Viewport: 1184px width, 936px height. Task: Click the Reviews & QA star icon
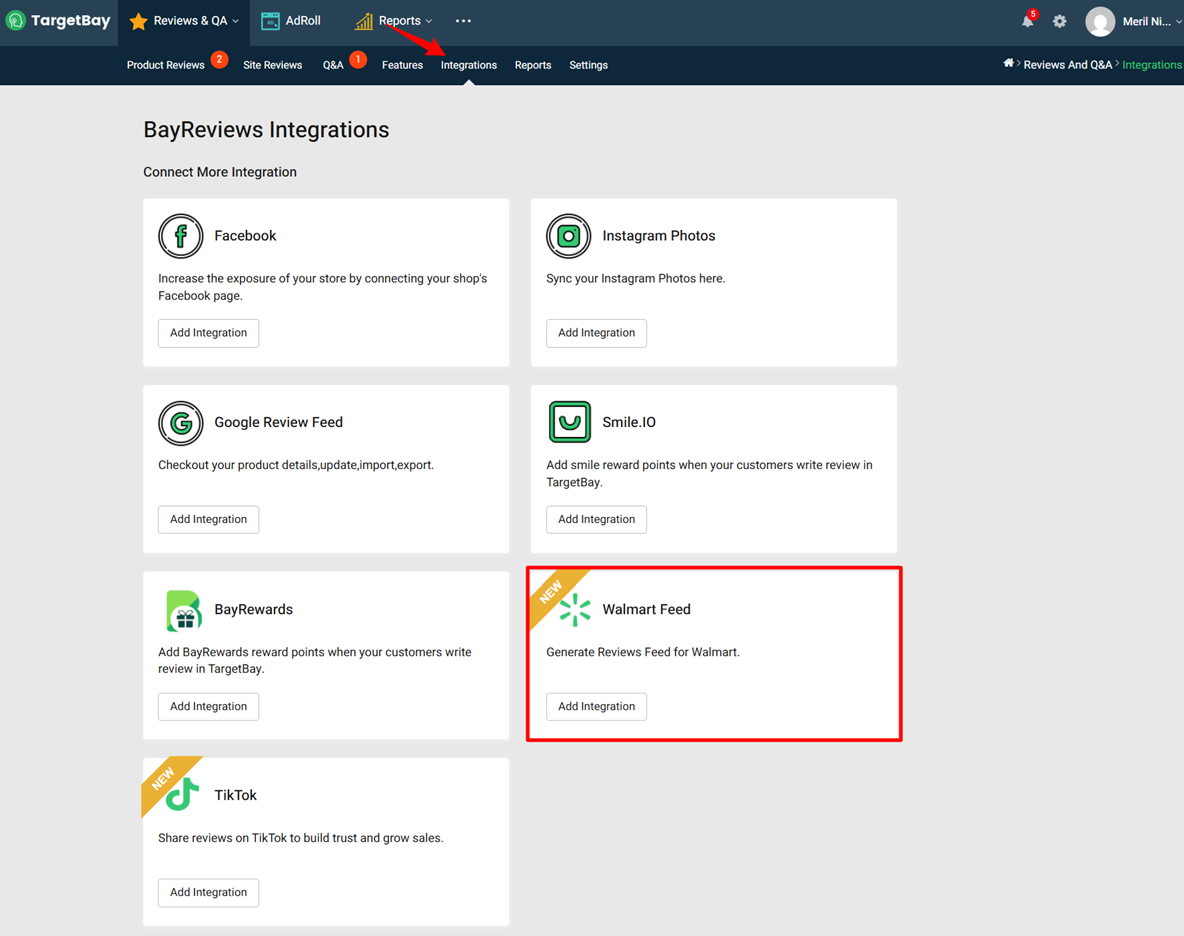(x=138, y=21)
